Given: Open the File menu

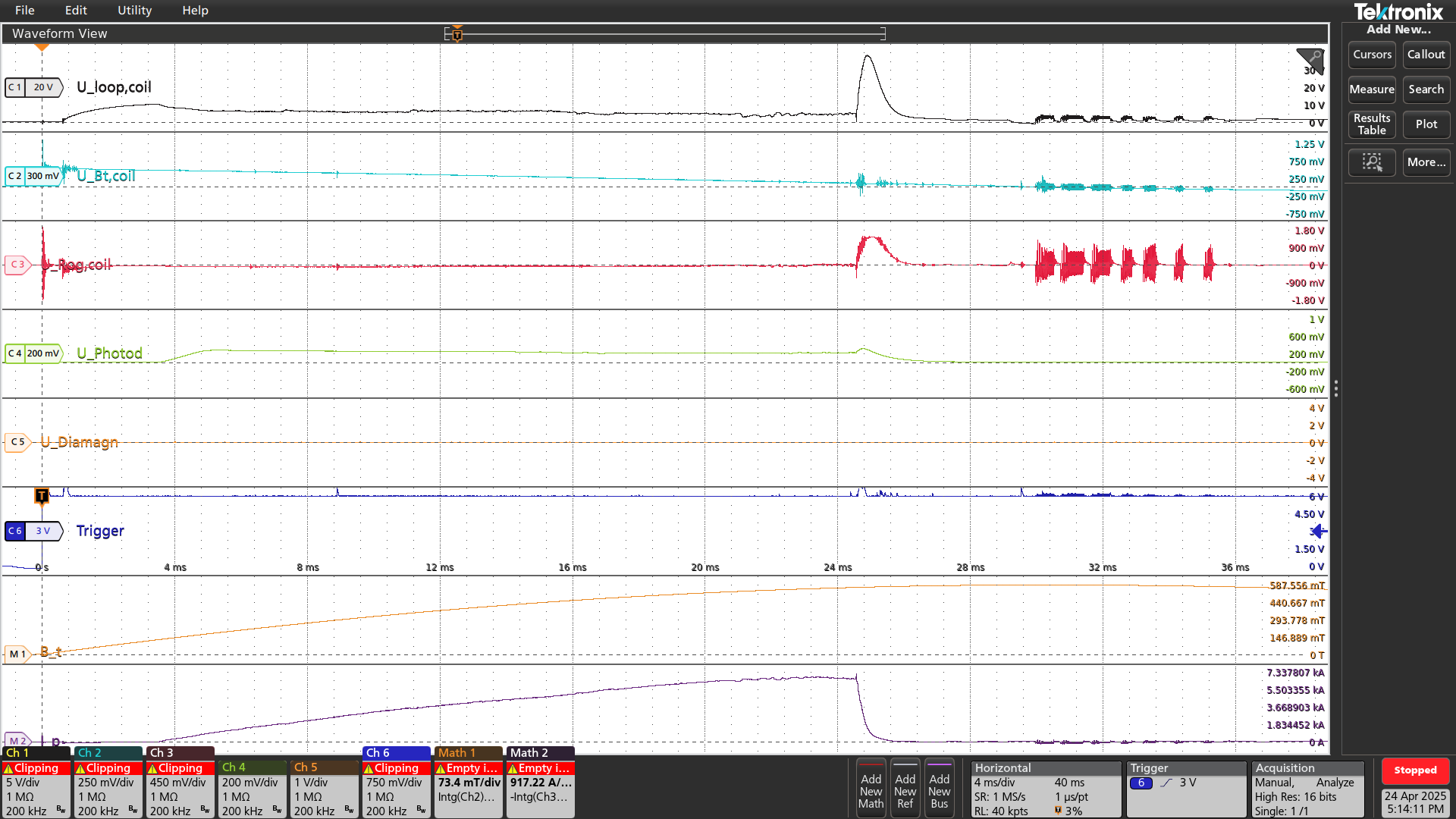Looking at the screenshot, I should (x=25, y=11).
